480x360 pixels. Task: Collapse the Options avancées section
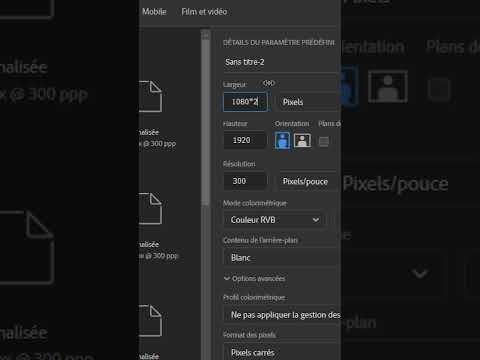[255, 278]
